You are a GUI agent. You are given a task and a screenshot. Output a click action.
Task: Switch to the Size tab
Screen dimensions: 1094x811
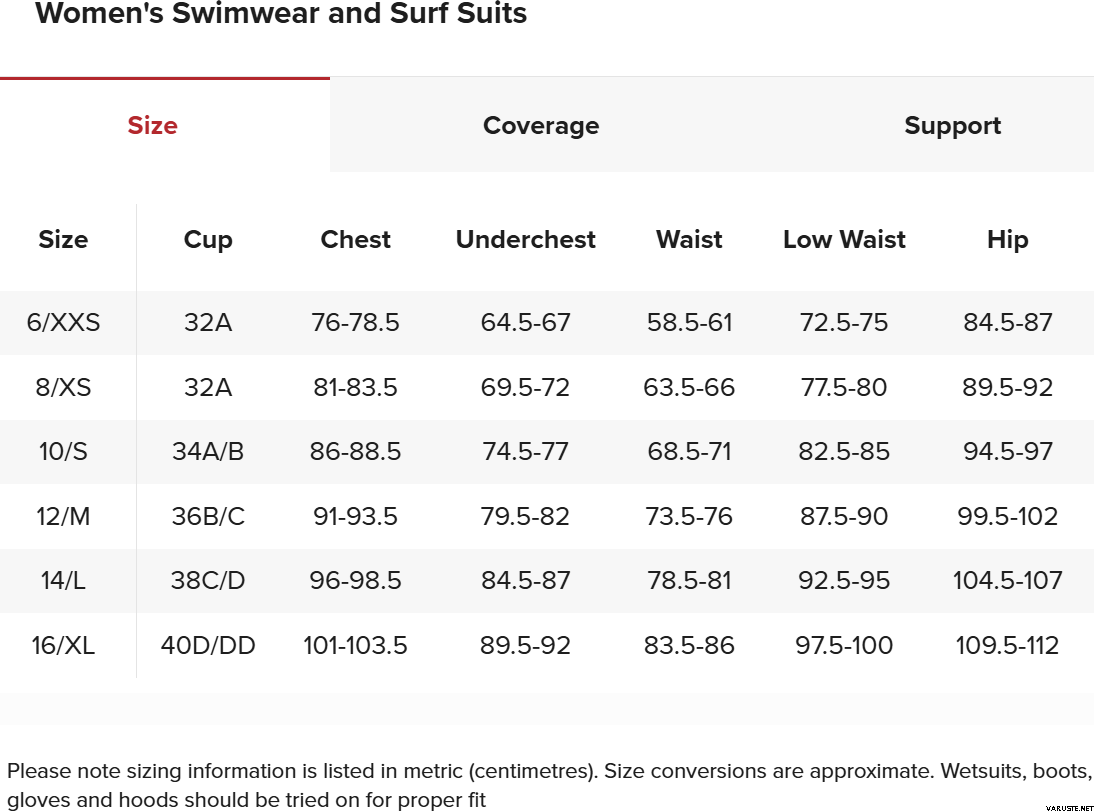pyautogui.click(x=153, y=126)
